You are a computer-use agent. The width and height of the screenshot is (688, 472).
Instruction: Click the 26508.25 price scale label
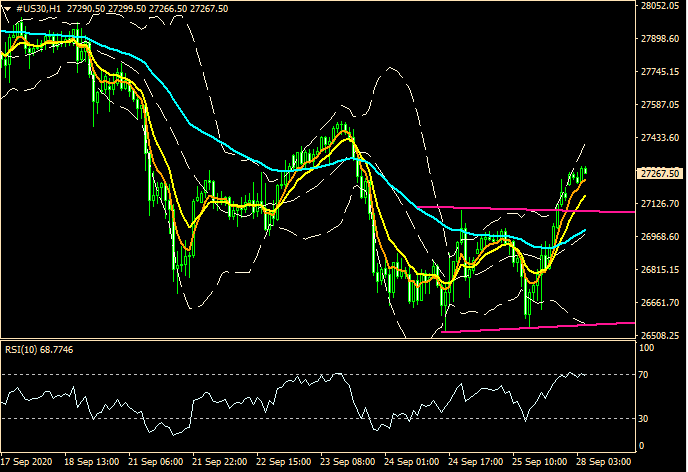coord(659,336)
